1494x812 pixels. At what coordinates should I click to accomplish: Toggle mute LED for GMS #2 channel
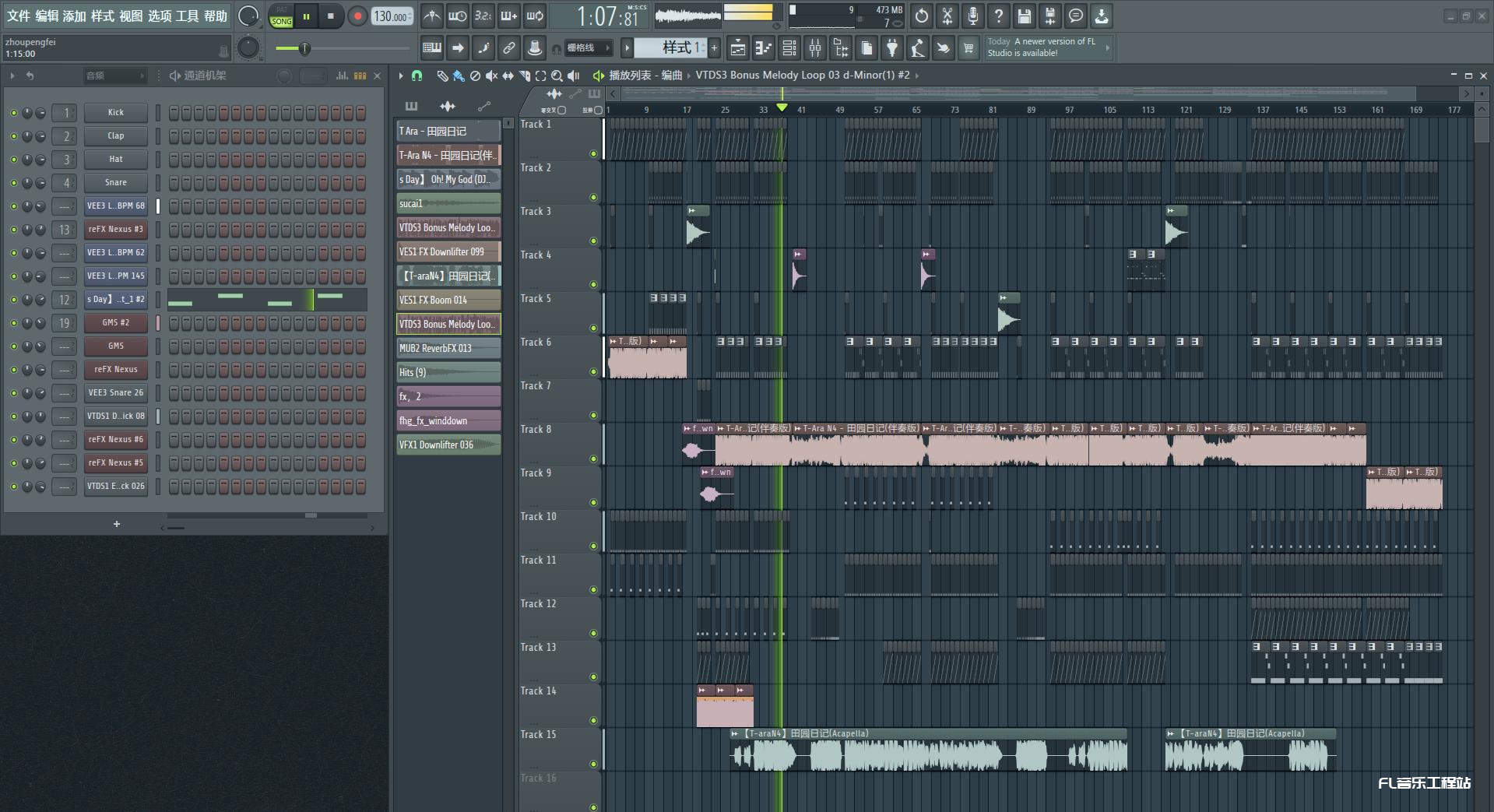13,323
